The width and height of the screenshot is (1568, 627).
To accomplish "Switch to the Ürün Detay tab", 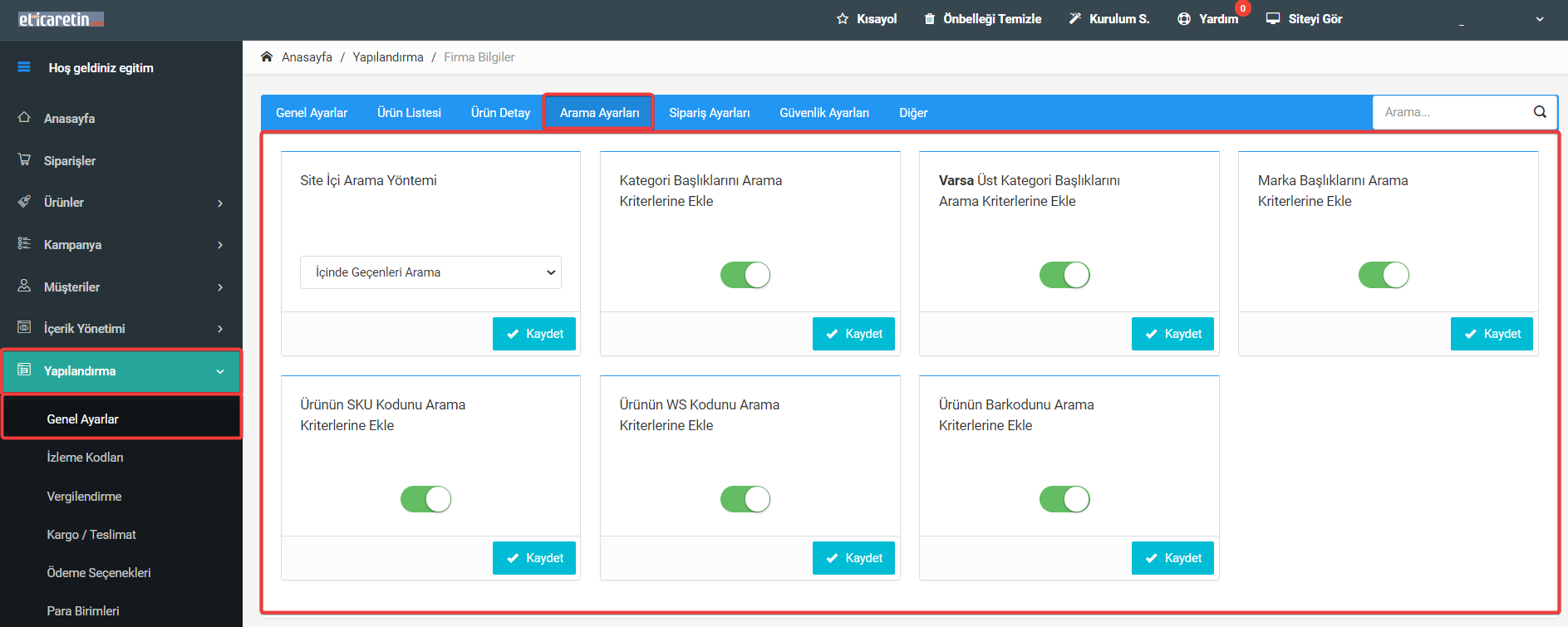I will pyautogui.click(x=500, y=112).
